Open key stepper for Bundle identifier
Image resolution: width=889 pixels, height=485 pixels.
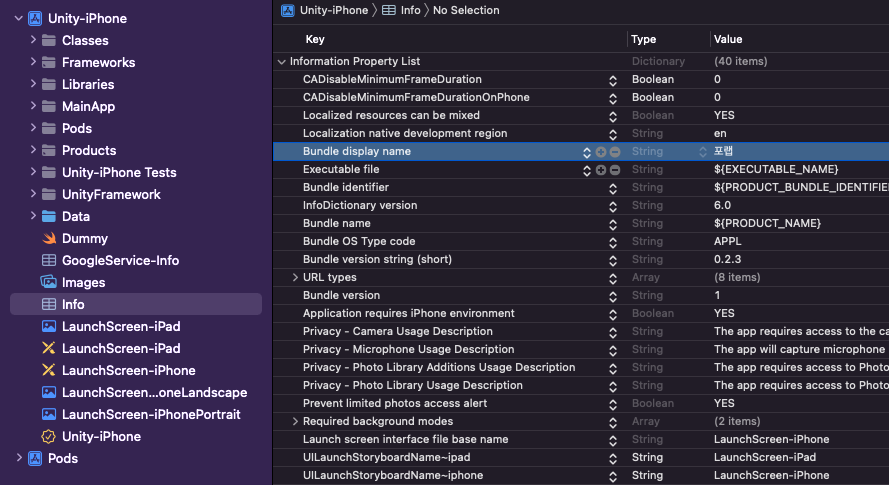pyautogui.click(x=613, y=189)
